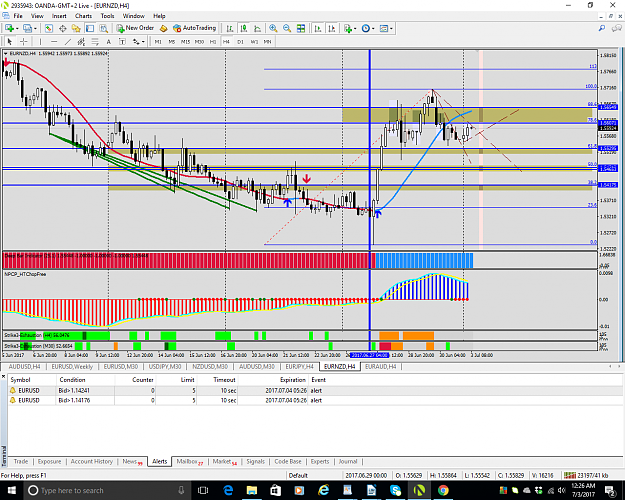Switch to the EURAUD,H4 chart tab
Image resolution: width=625 pixels, height=500 pixels.
[381, 366]
